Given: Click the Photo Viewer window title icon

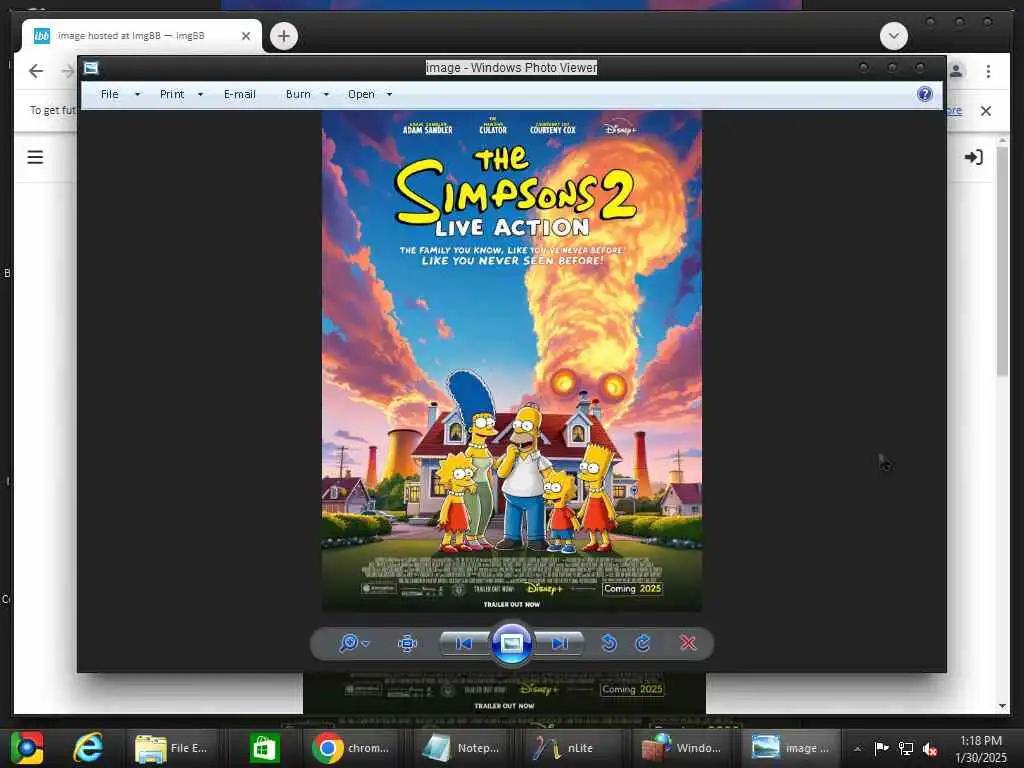Looking at the screenshot, I should pyautogui.click(x=91, y=68).
